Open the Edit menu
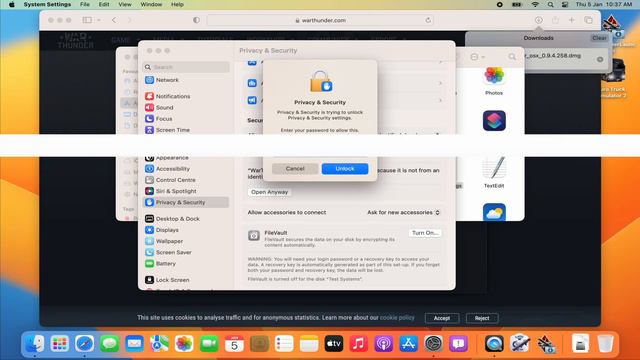This screenshot has width=640, height=360. point(104,4)
